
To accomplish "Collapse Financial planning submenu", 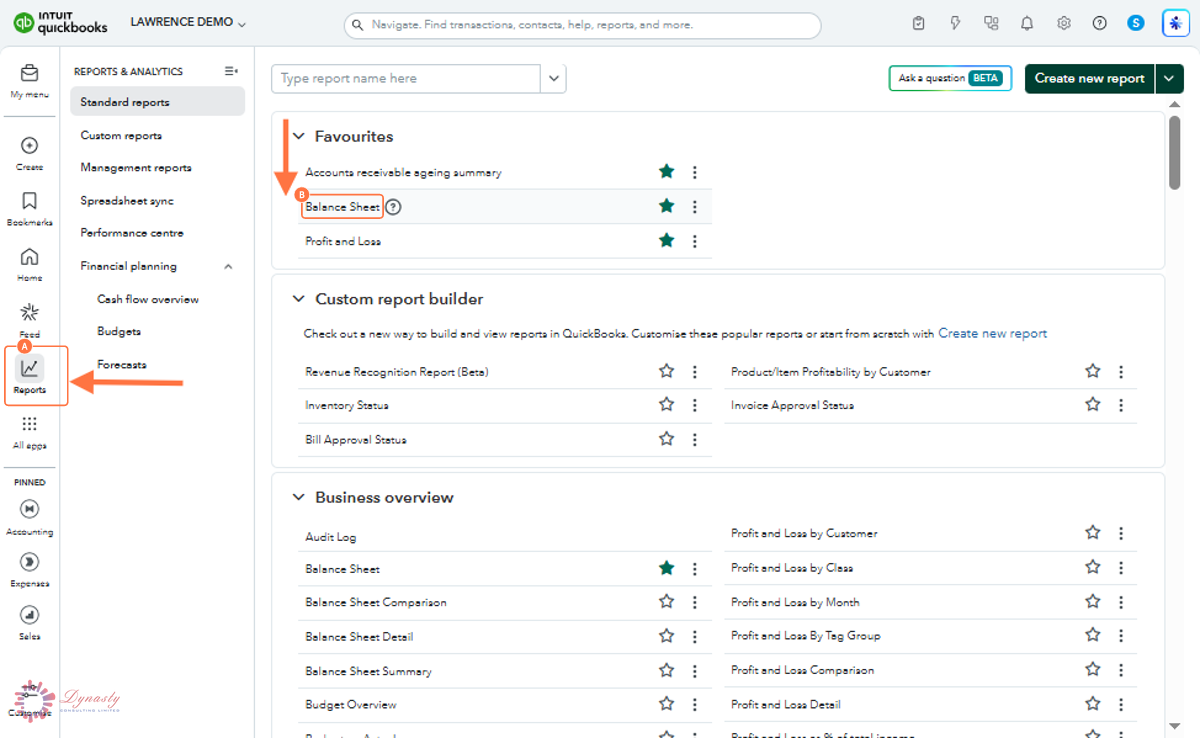I will click(x=228, y=267).
